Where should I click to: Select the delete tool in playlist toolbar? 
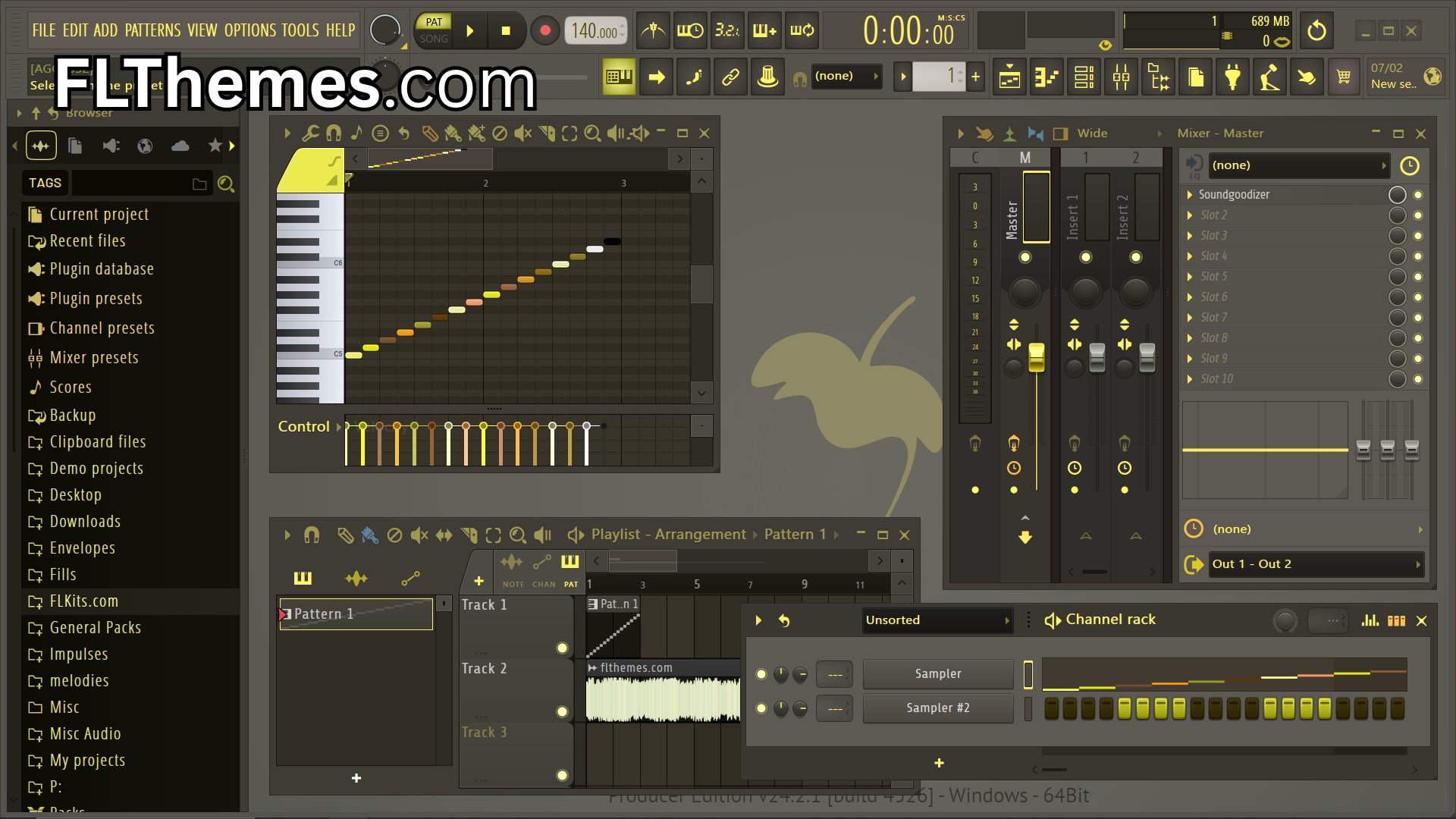point(394,535)
